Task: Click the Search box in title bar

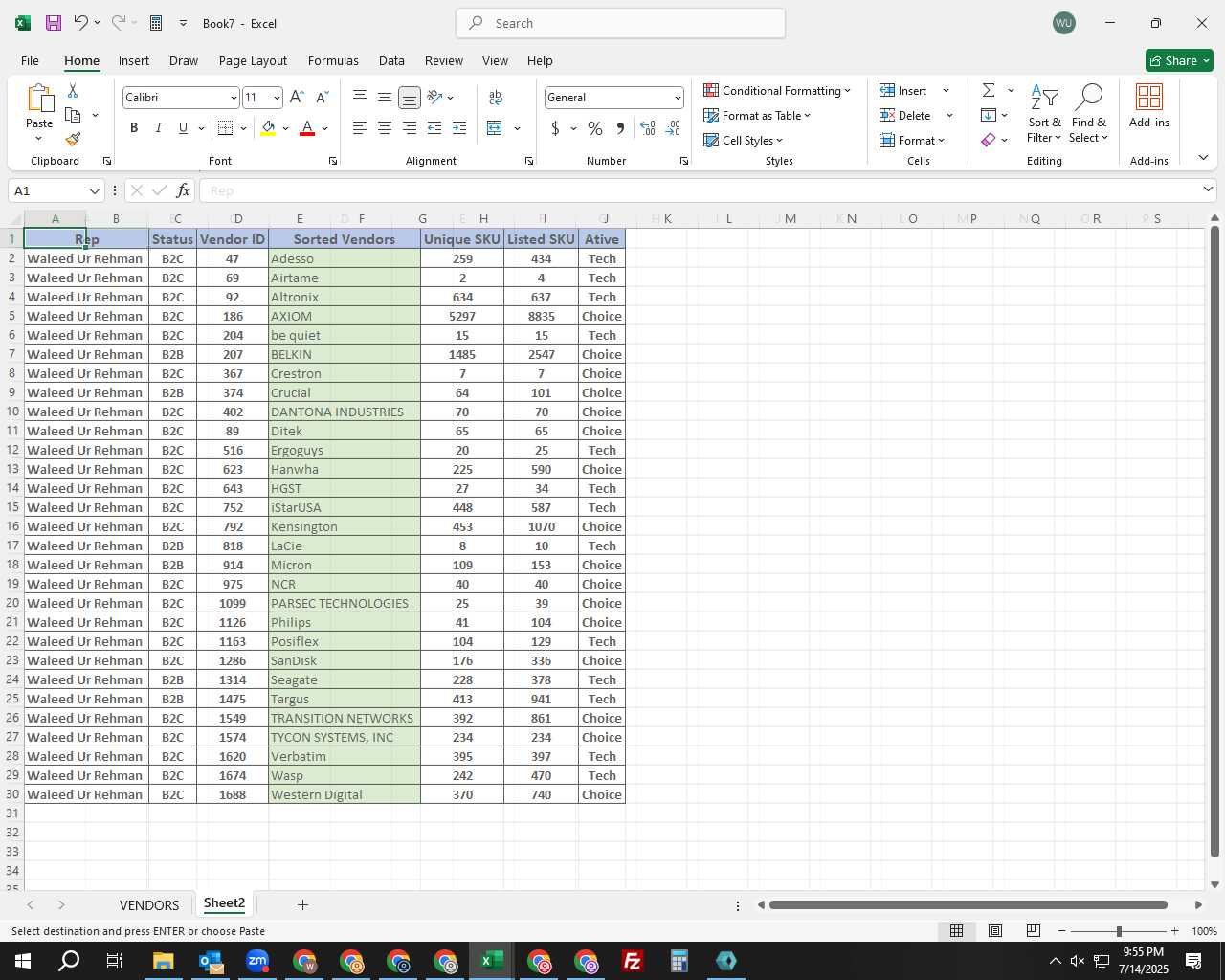Action: point(620,23)
